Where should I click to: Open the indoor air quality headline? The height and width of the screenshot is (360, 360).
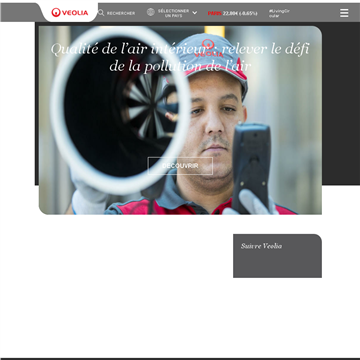point(180,57)
